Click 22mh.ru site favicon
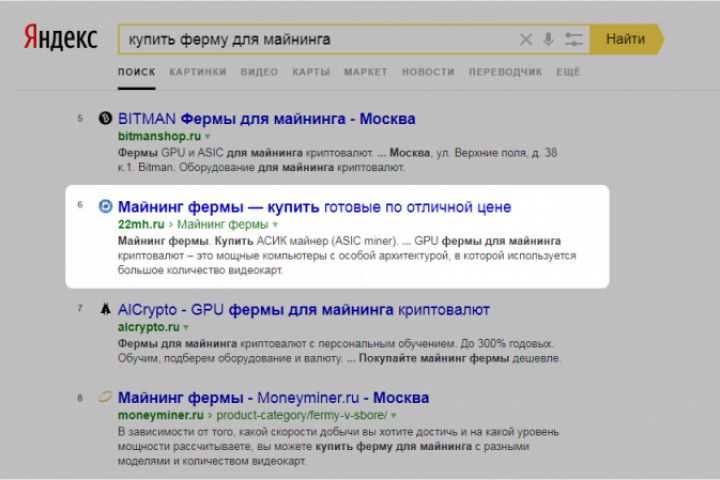This screenshot has width=720, height=480. point(105,206)
